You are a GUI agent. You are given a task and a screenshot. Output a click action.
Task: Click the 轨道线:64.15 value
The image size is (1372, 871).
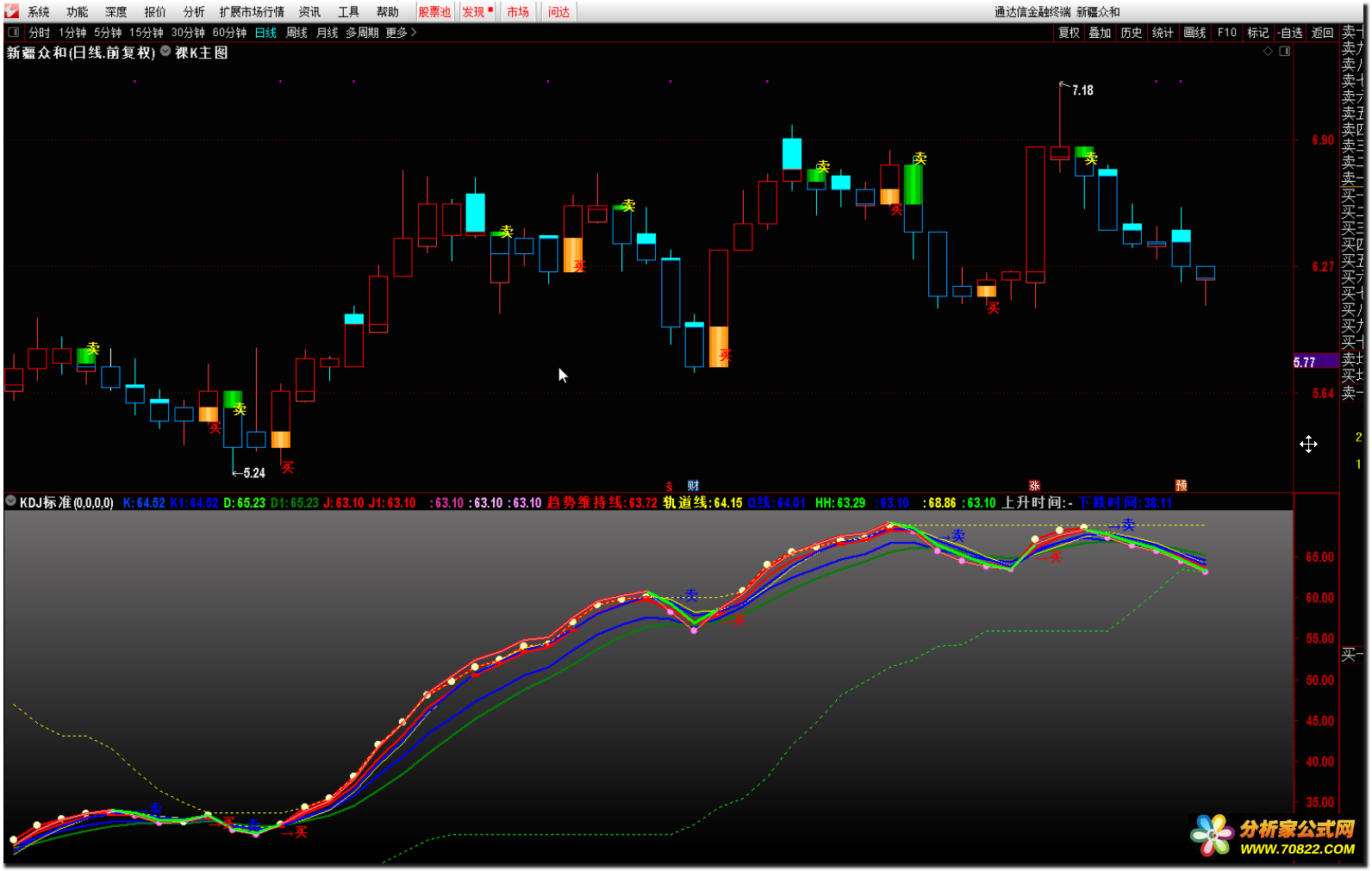(702, 502)
